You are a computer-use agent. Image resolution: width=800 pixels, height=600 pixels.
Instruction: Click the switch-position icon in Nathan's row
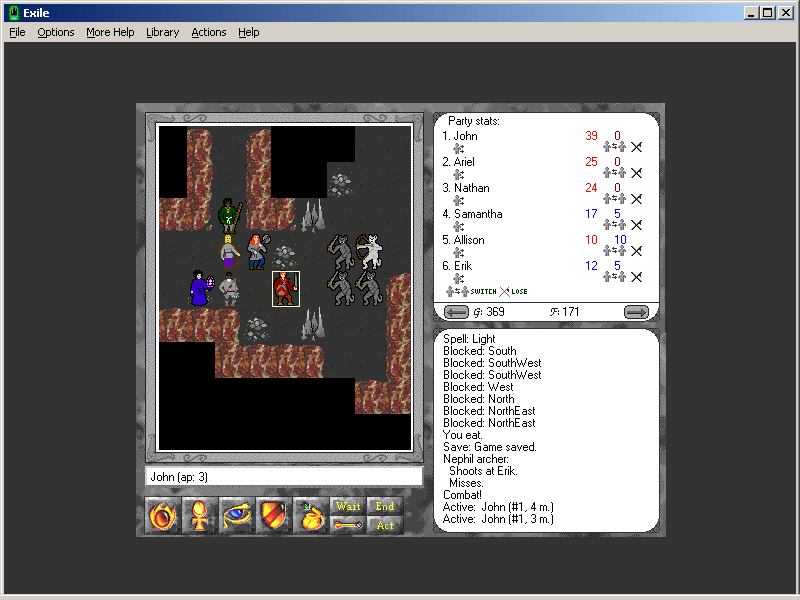[x=614, y=199]
